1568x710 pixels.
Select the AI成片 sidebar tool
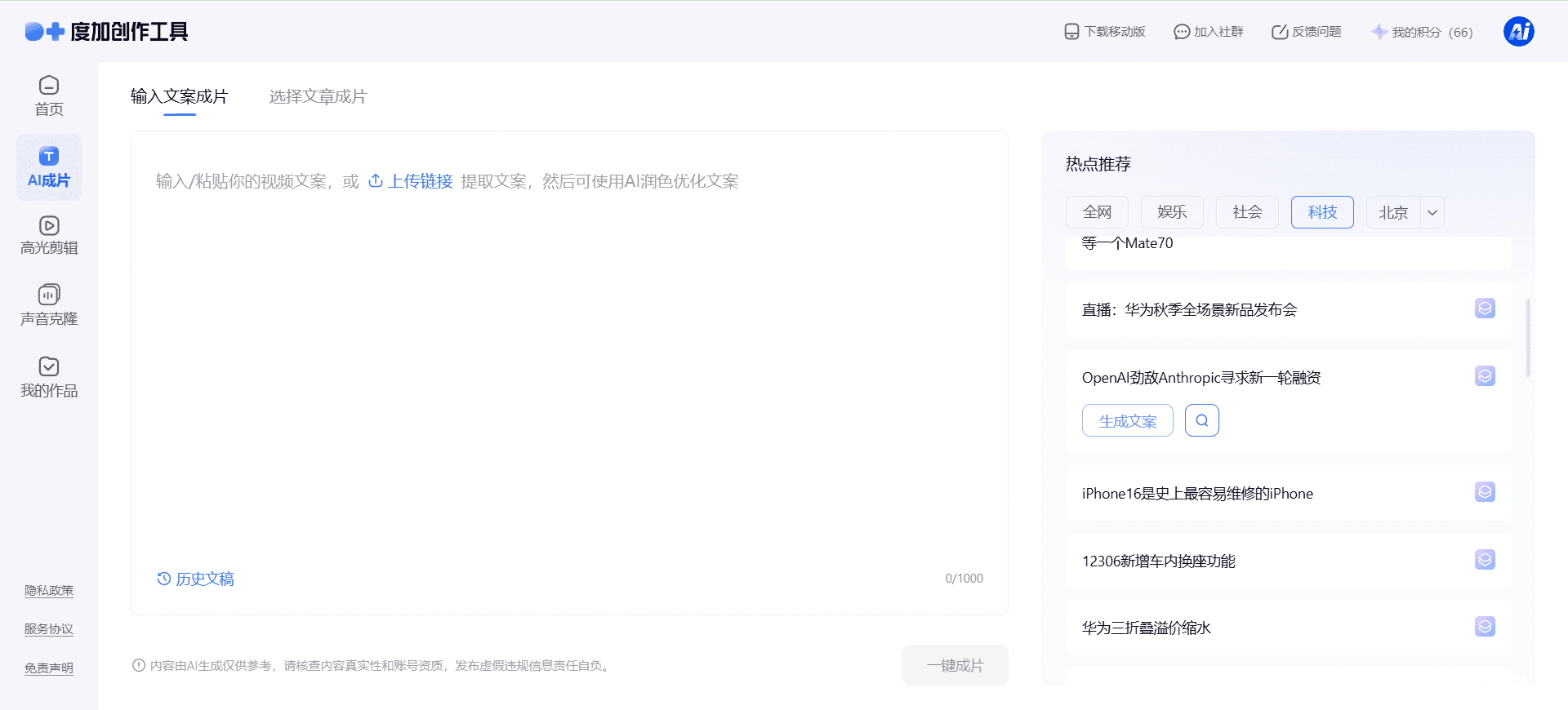[x=49, y=167]
